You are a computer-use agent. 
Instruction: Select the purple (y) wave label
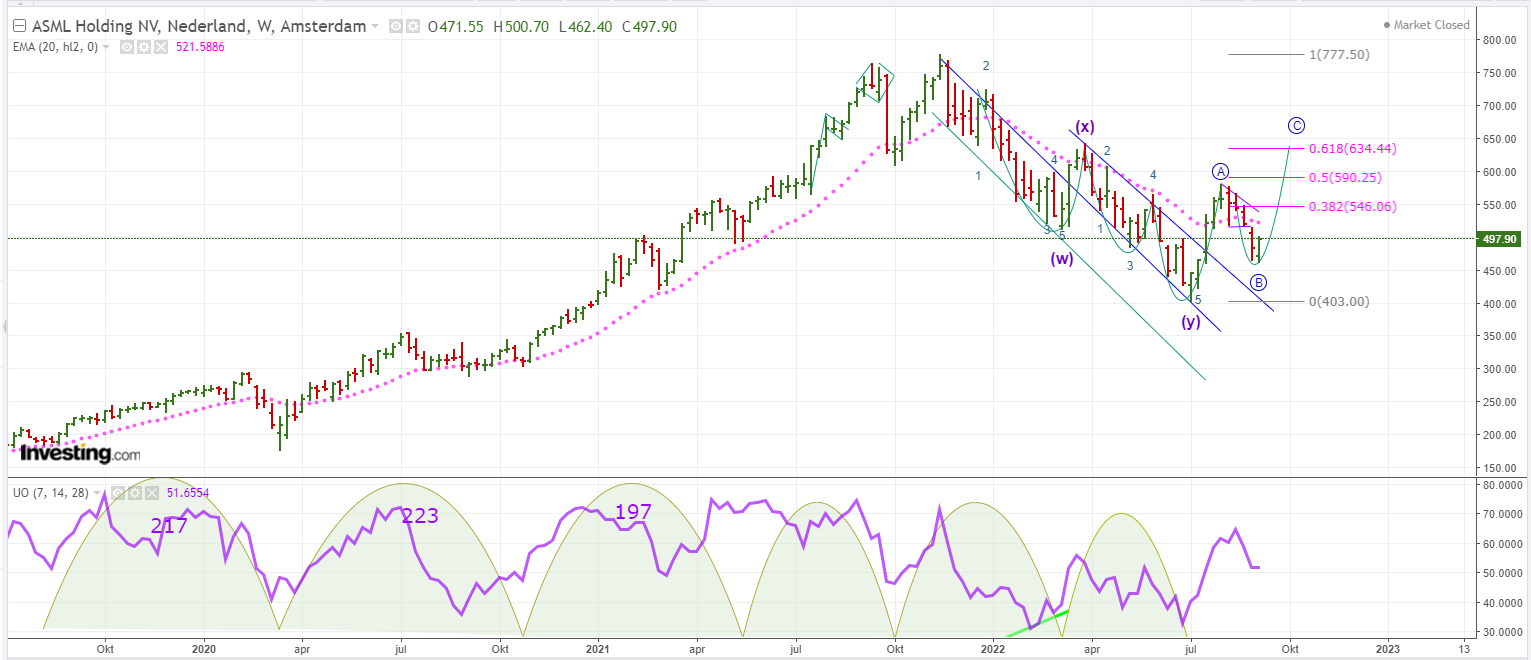pyautogui.click(x=1191, y=322)
